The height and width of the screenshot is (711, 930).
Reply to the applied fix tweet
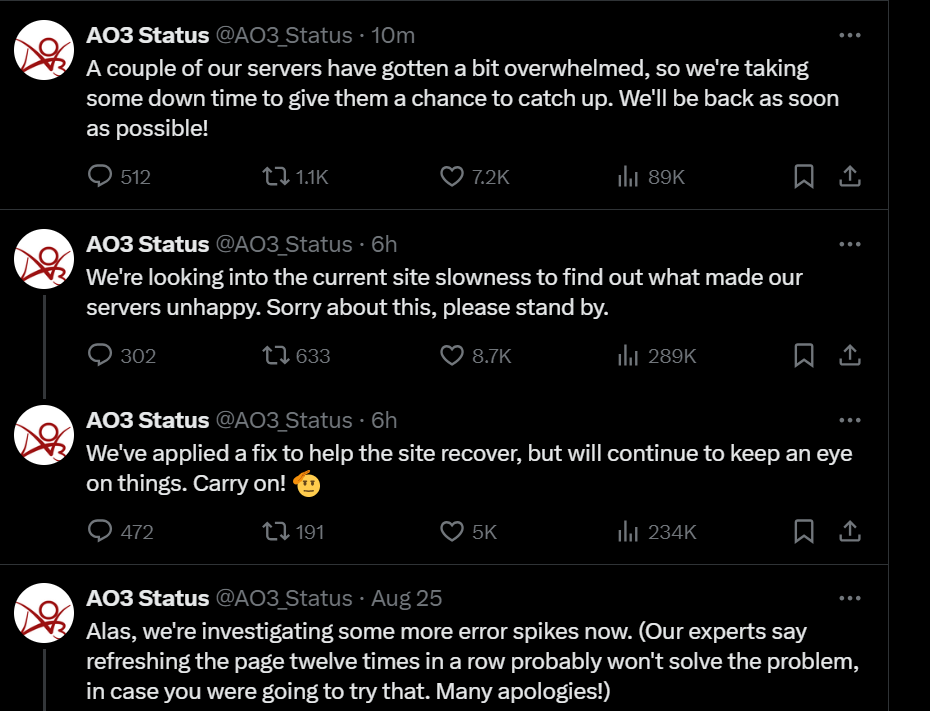pyautogui.click(x=99, y=532)
